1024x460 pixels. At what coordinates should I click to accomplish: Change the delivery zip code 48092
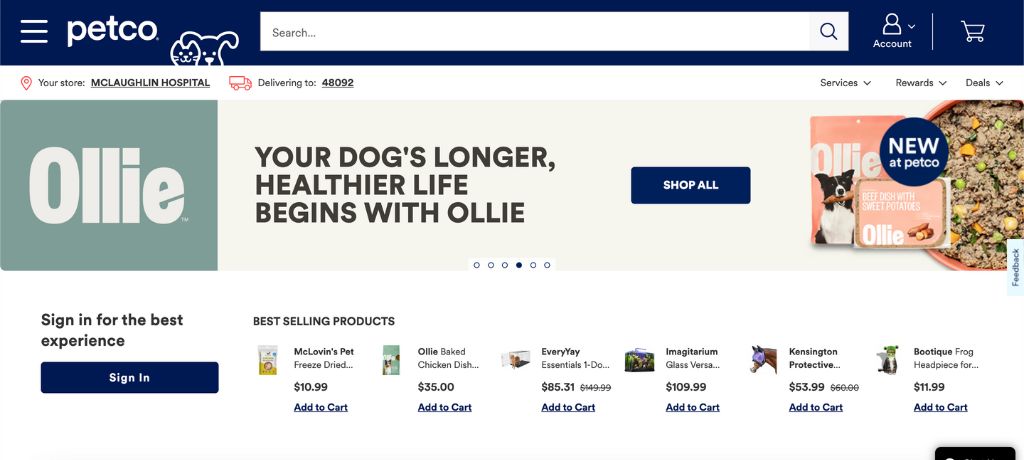(x=338, y=83)
